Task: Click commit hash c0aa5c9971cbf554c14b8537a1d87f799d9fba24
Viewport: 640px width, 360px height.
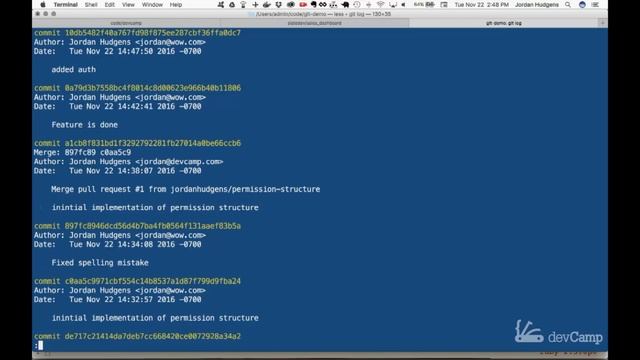Action: [153, 281]
